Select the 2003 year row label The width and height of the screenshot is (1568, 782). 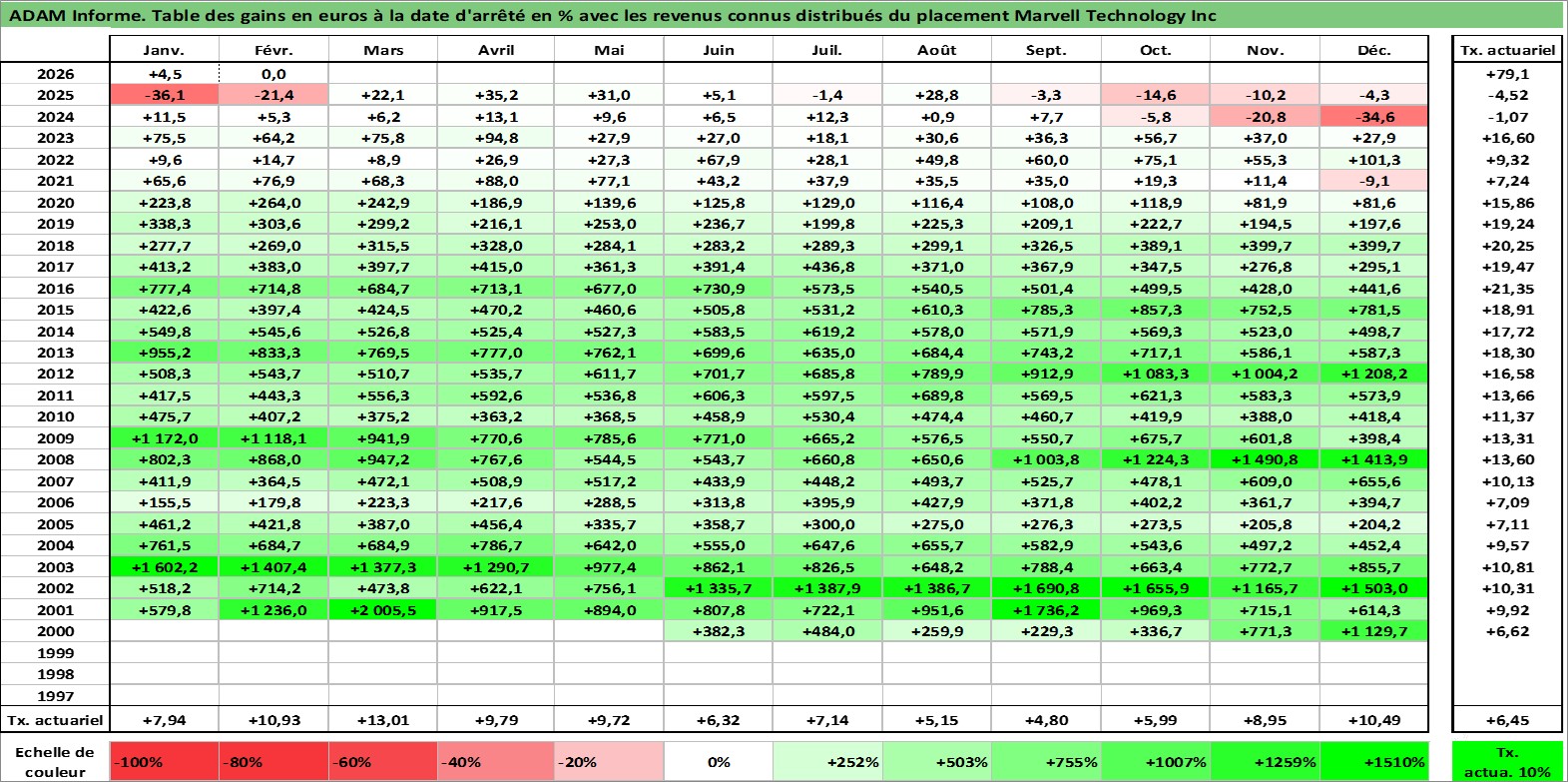55,567
